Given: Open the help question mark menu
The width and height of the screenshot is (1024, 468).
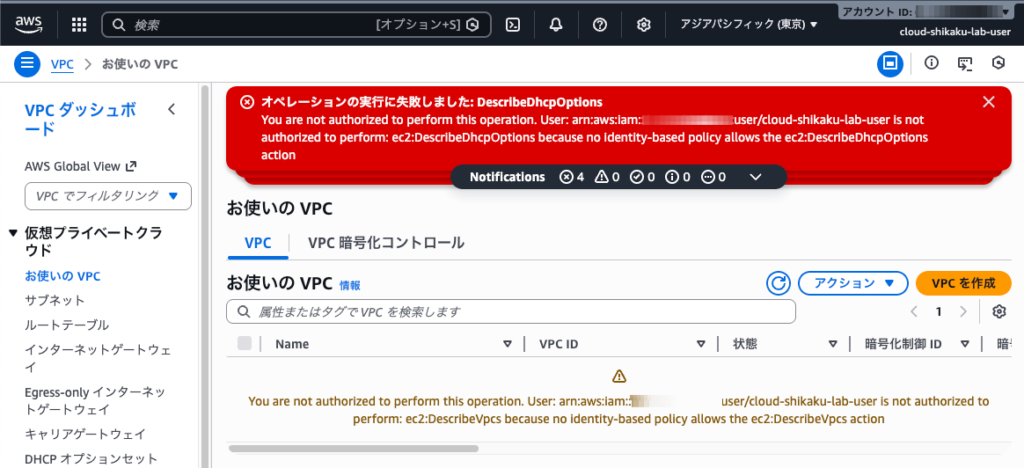Looking at the screenshot, I should [x=600, y=25].
